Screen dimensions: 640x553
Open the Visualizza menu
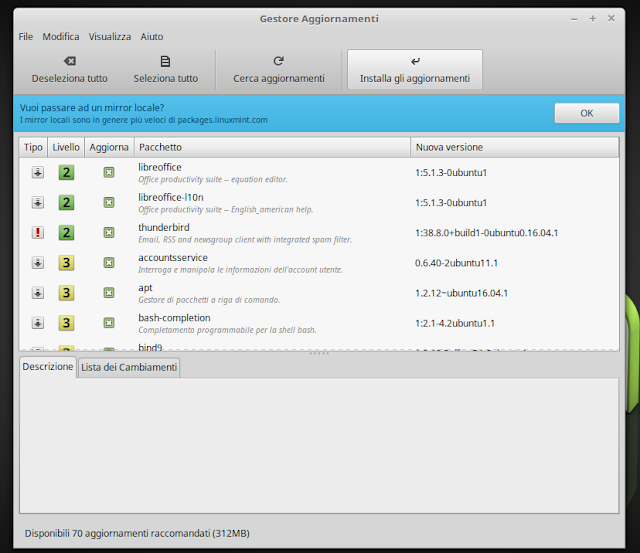point(110,37)
